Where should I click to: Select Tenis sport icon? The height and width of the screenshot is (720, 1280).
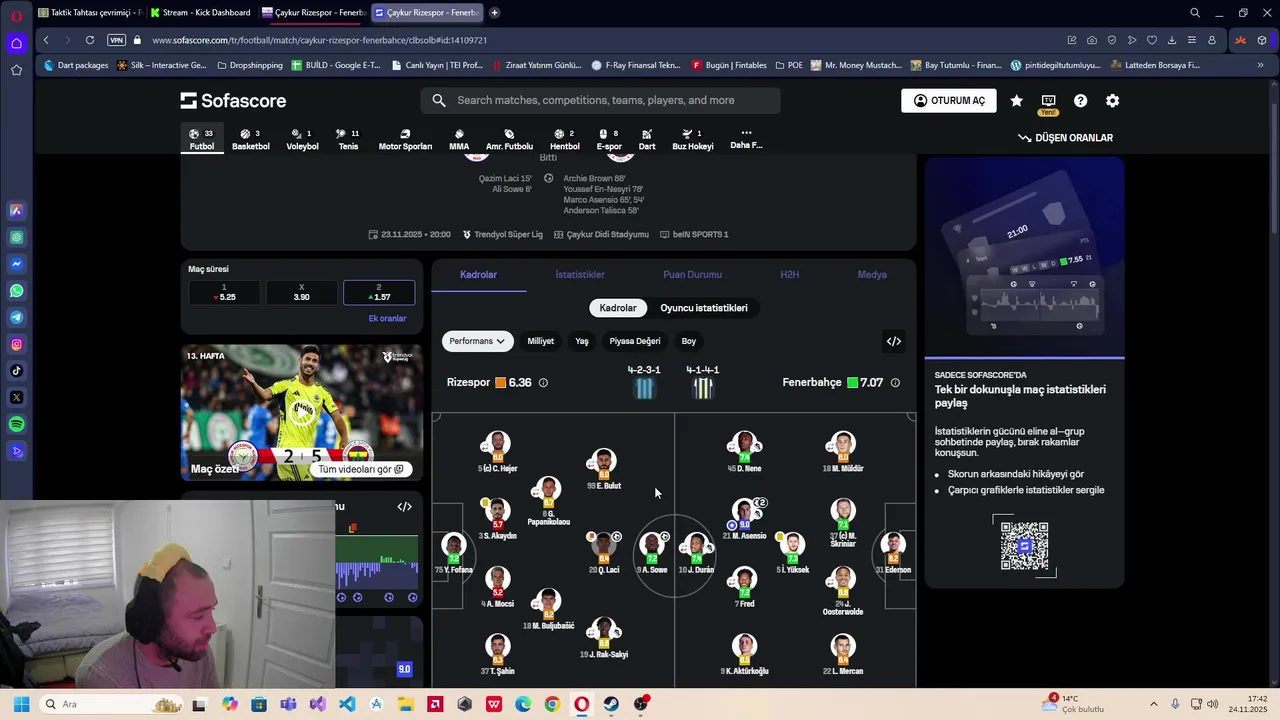click(348, 140)
